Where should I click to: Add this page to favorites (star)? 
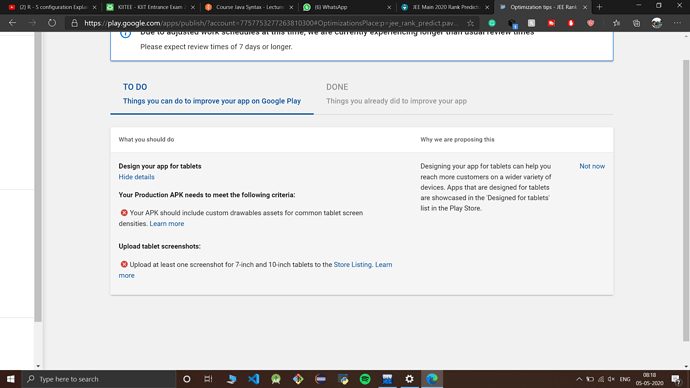point(470,23)
